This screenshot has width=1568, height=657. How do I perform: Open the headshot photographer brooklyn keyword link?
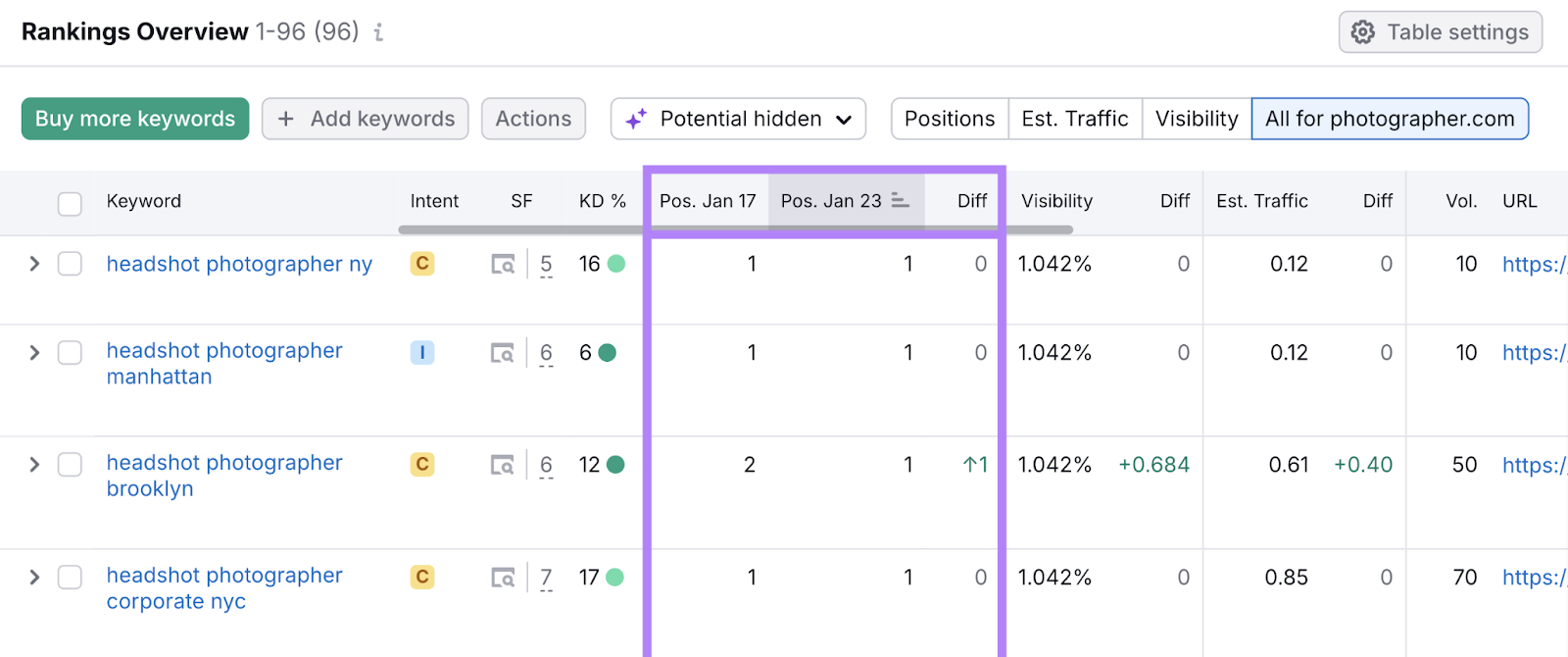tap(224, 476)
